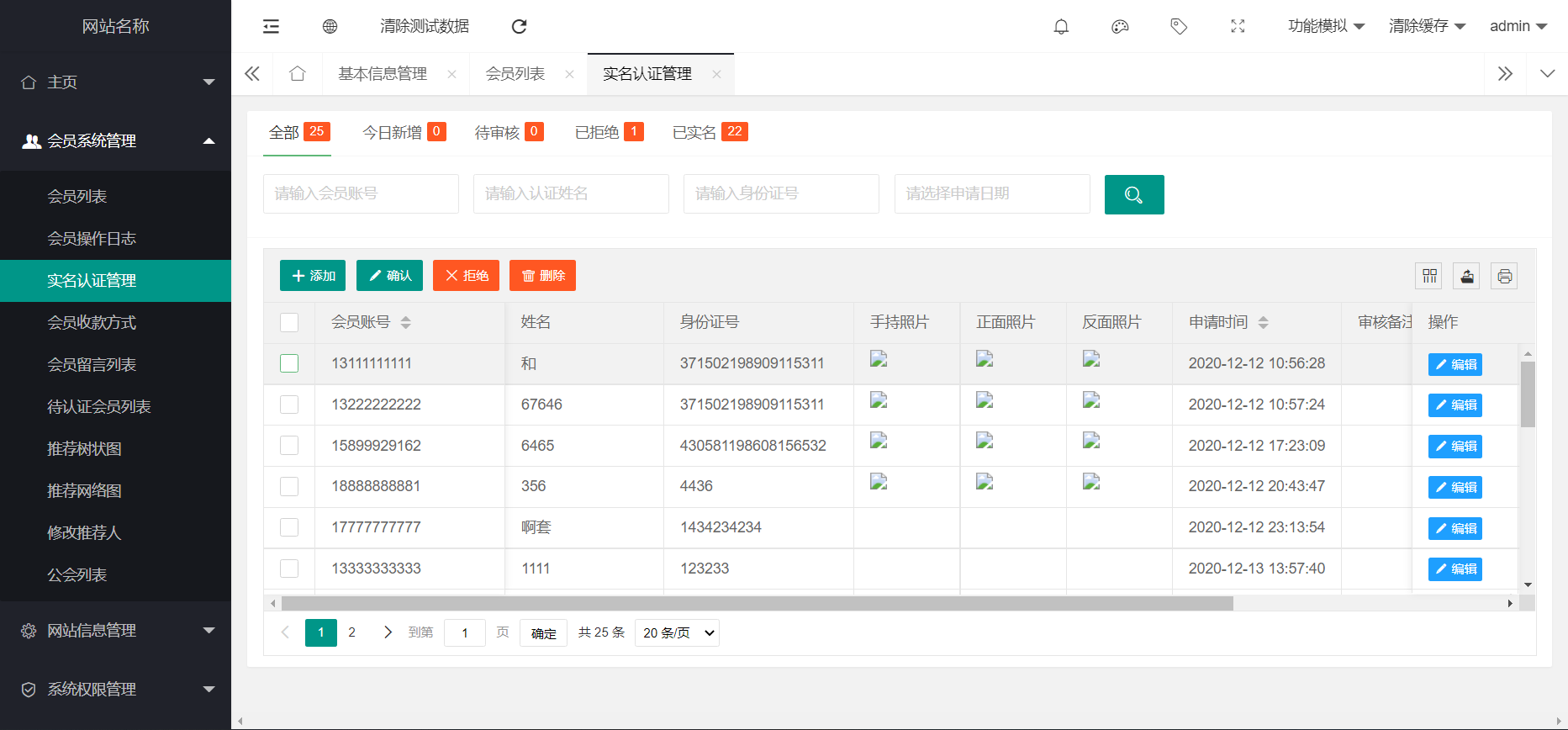Switch to the 待审核 filter tab

pos(509,132)
